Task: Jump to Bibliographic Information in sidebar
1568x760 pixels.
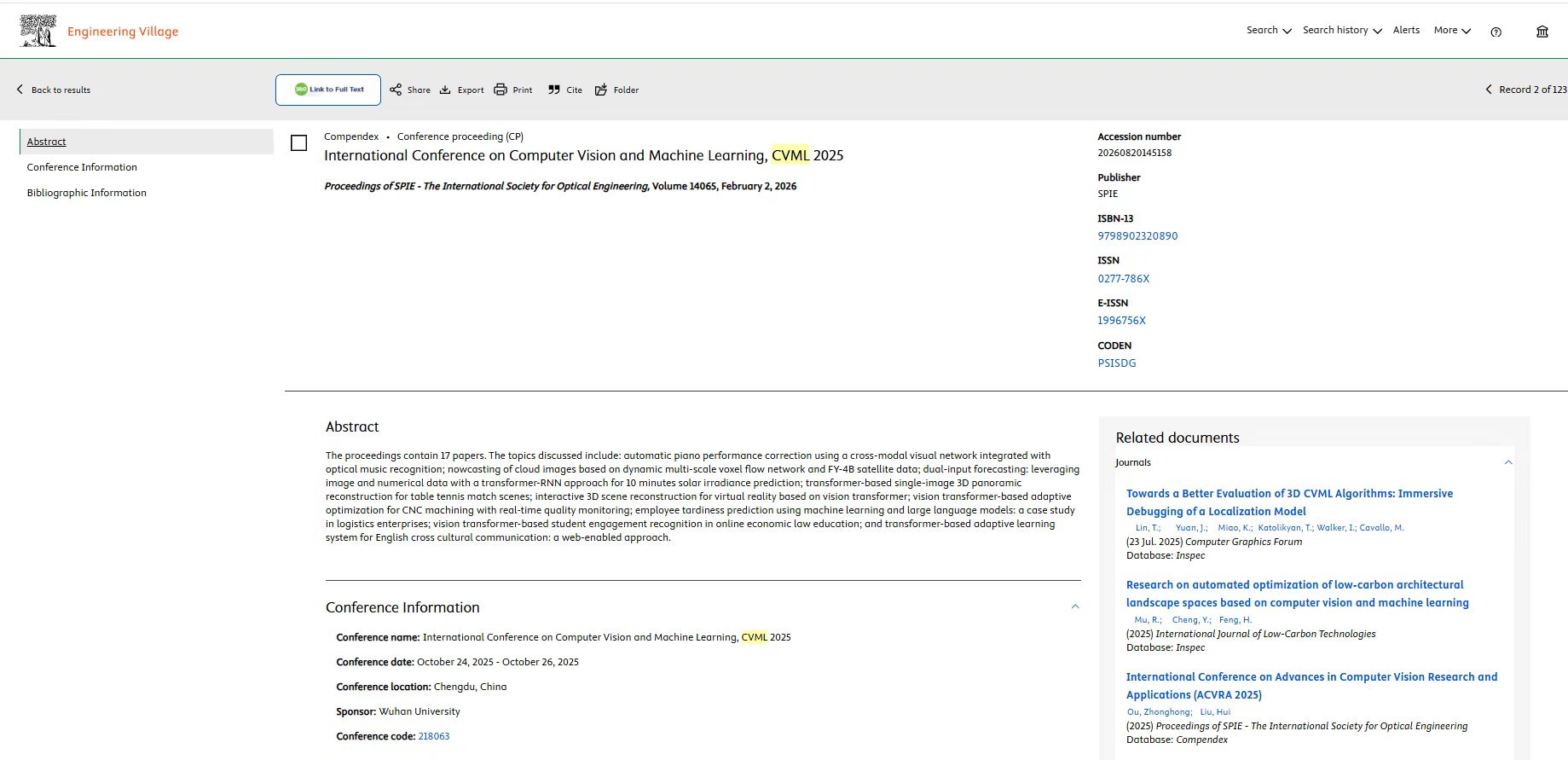Action: point(86,193)
